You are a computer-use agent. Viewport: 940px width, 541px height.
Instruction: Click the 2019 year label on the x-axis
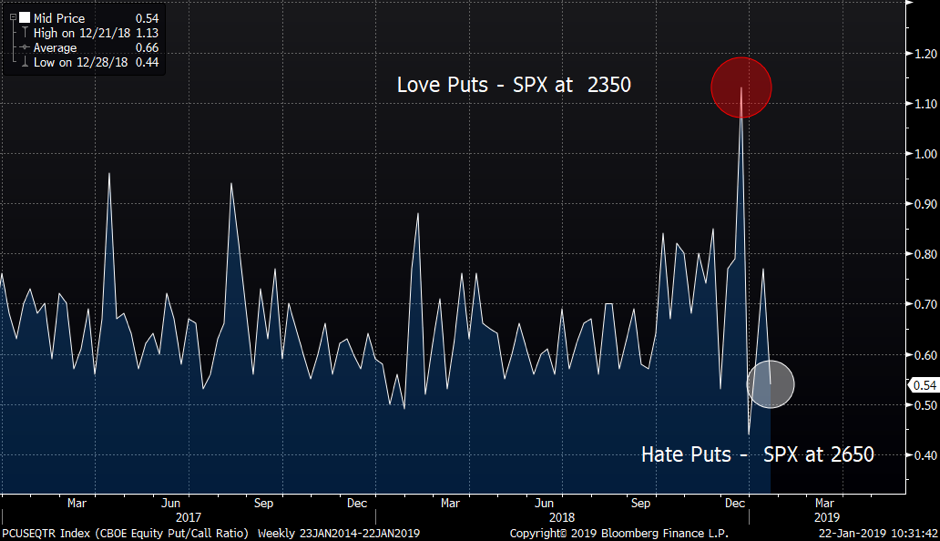click(827, 517)
